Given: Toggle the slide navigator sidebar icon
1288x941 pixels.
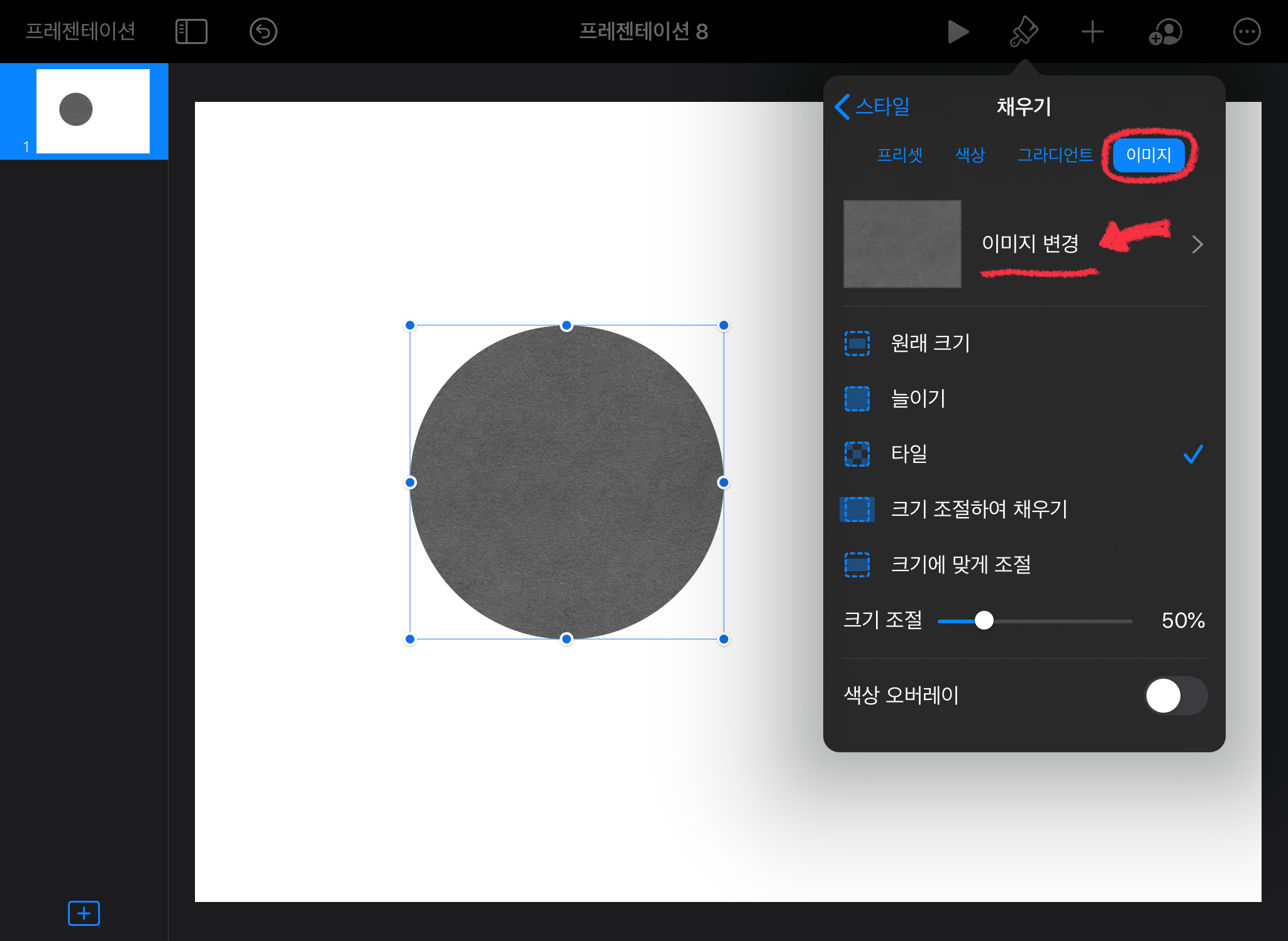Looking at the screenshot, I should (x=191, y=31).
